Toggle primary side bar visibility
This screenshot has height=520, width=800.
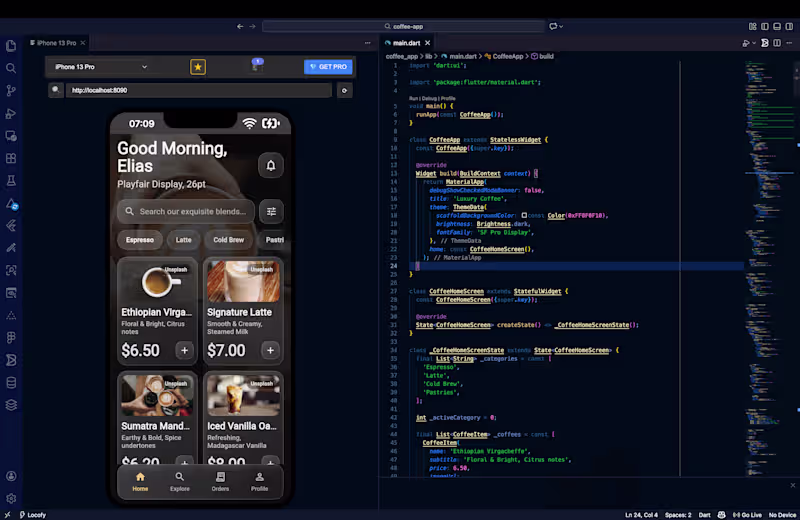click(x=765, y=27)
